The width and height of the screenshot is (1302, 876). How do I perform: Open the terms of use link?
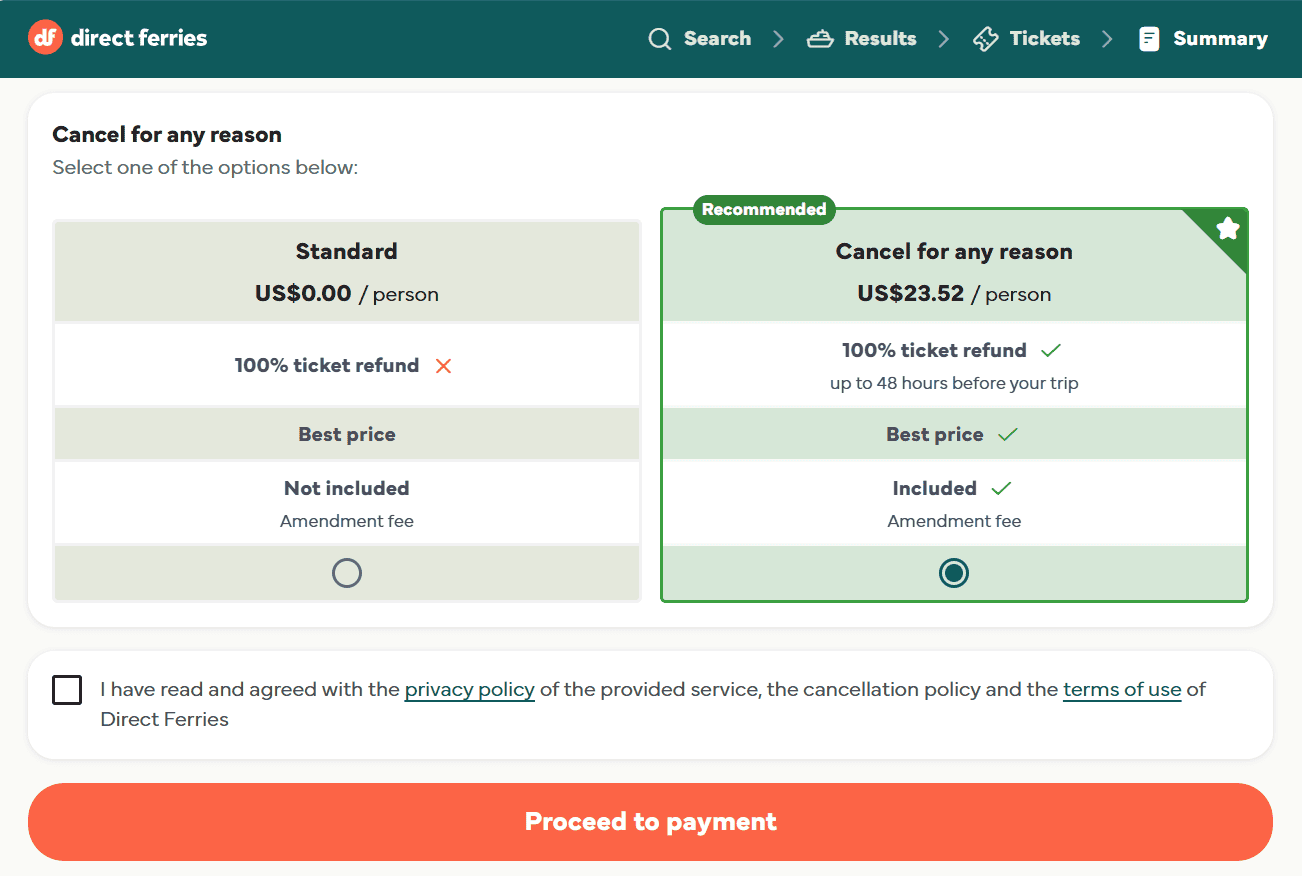tap(1122, 690)
